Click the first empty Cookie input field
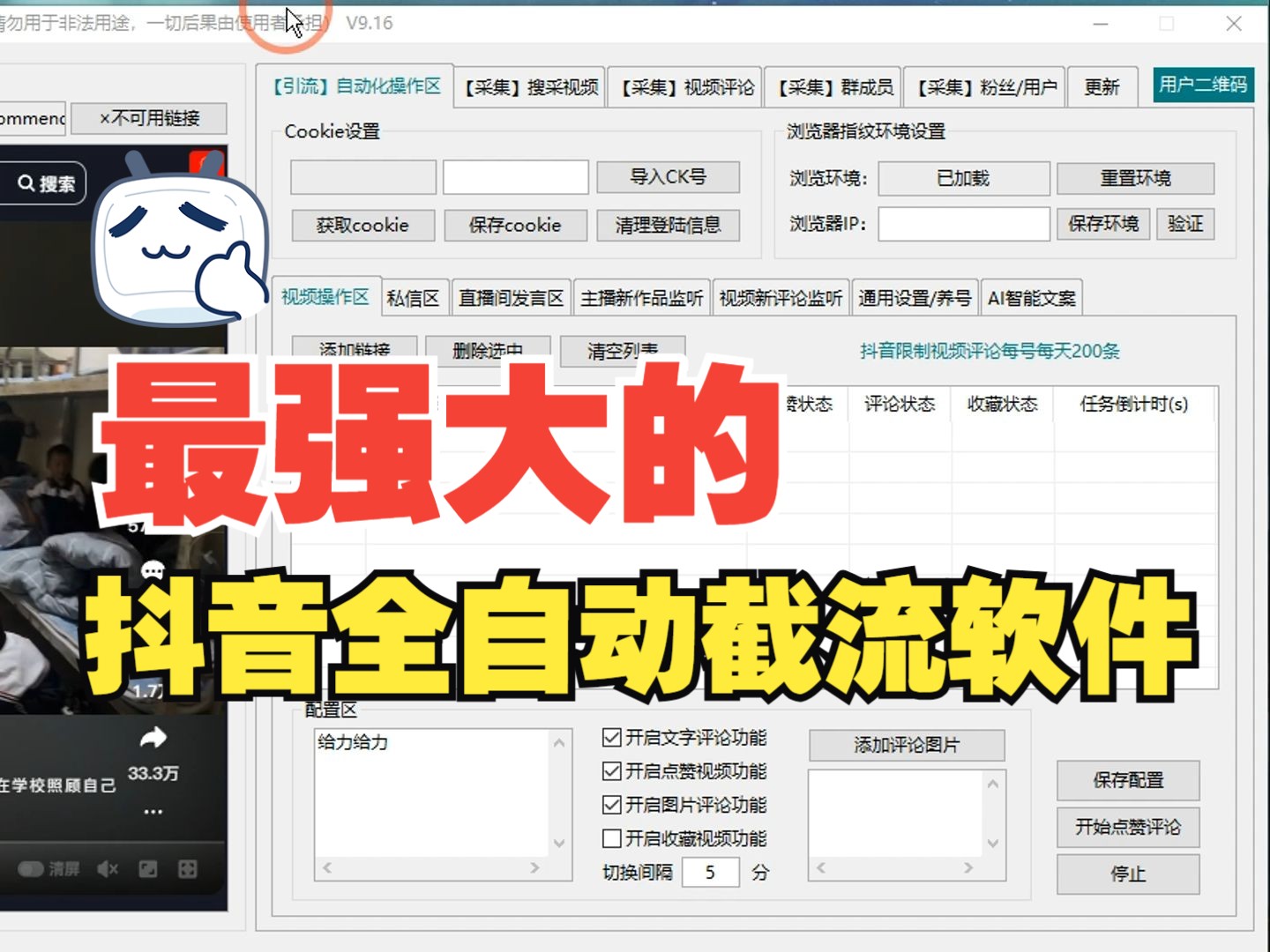This screenshot has width=1270, height=952. (x=363, y=177)
